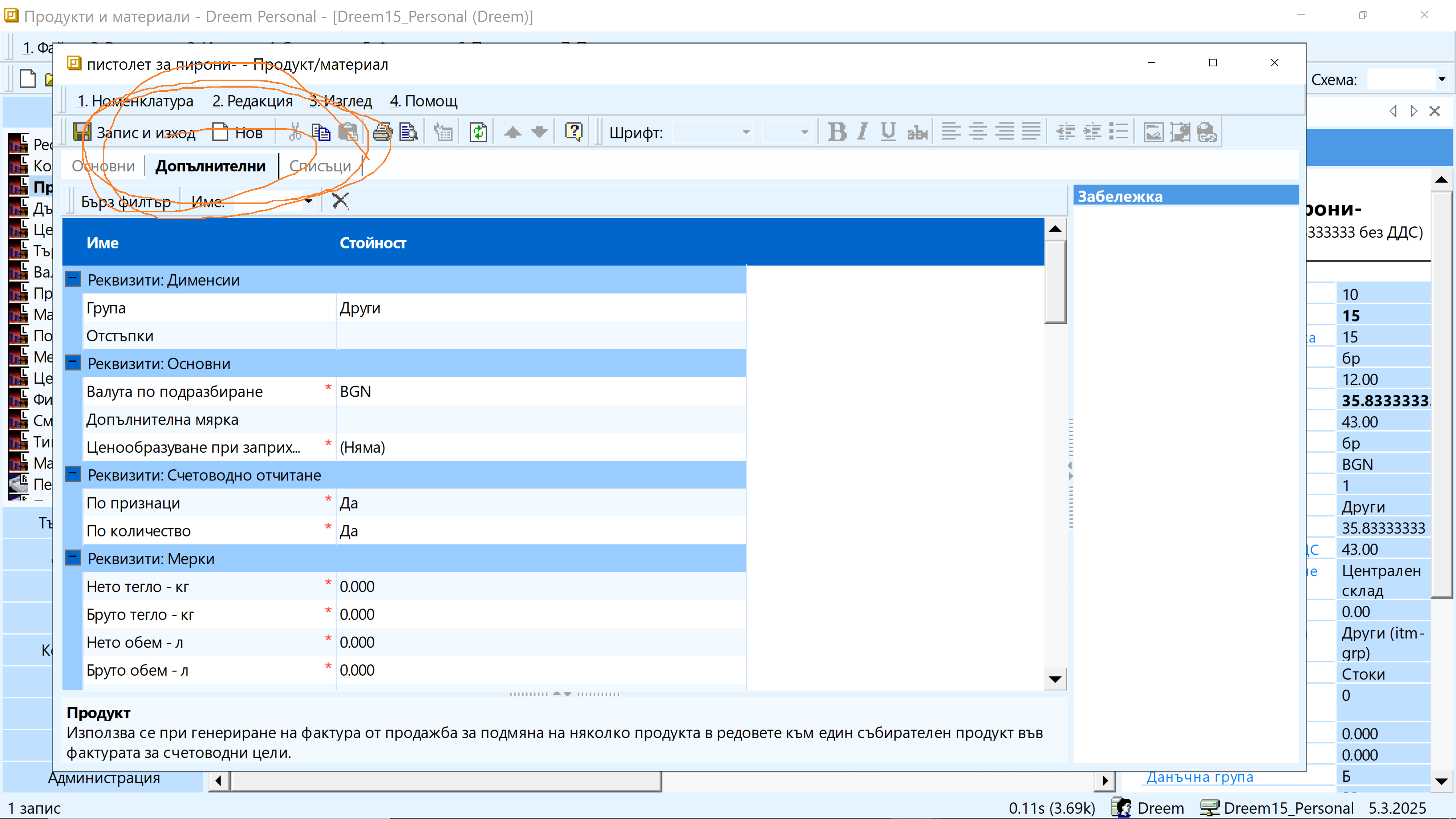Click the Група value cell Други
The image size is (1456, 819).
click(541, 308)
